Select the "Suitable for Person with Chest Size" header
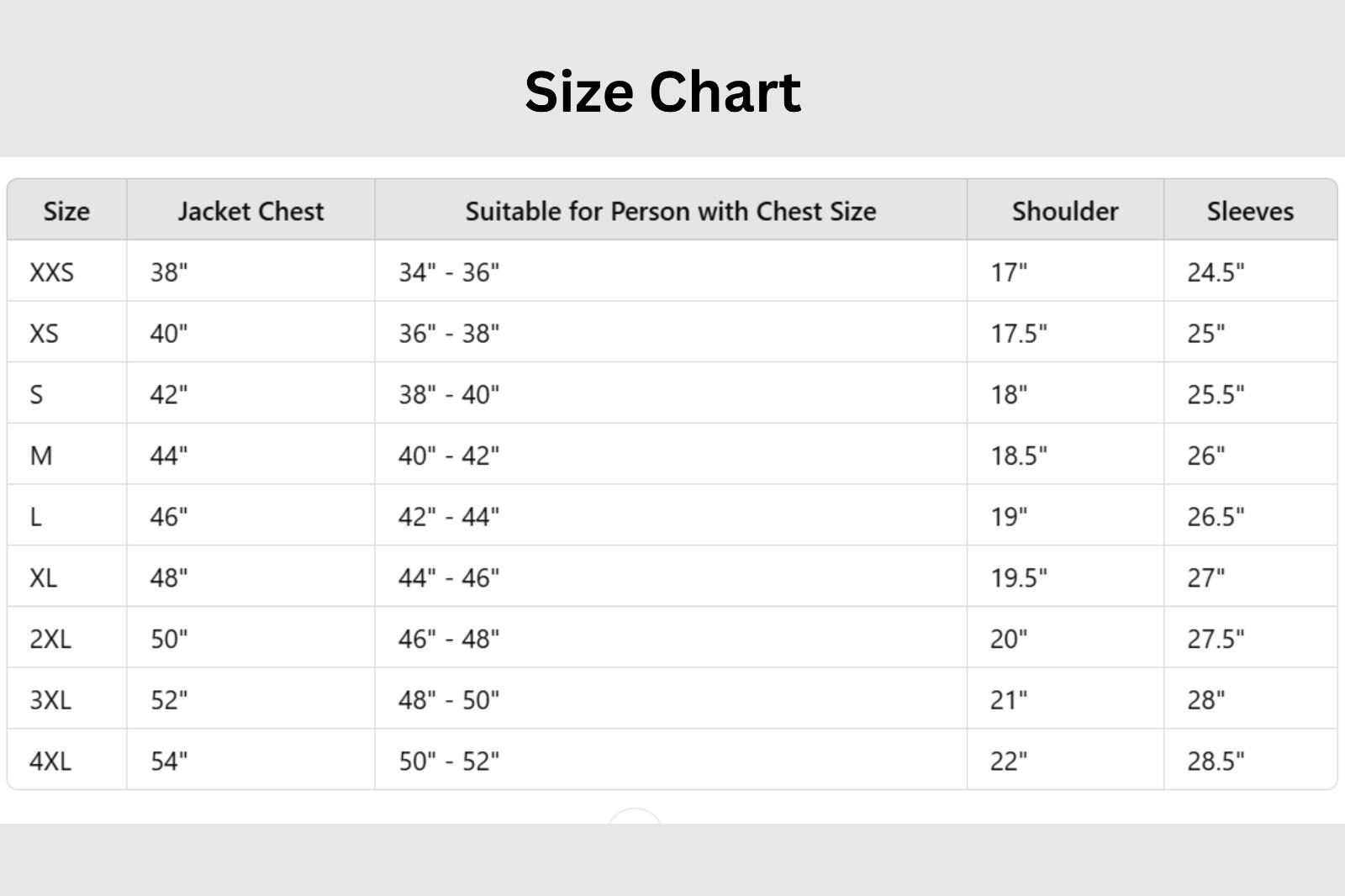The height and width of the screenshot is (896, 1345). (x=670, y=211)
